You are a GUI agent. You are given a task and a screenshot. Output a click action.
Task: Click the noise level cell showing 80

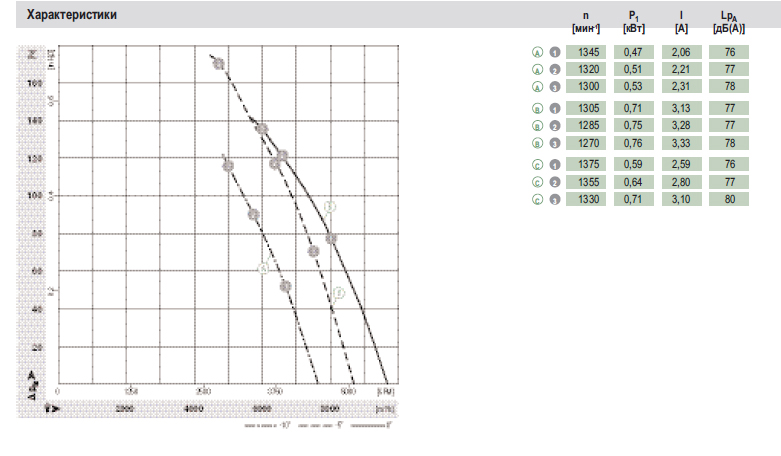(x=729, y=200)
